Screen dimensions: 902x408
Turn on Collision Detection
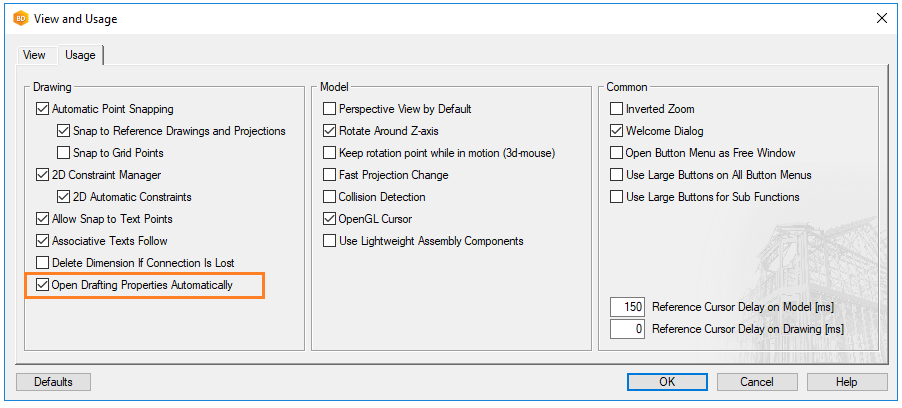(330, 197)
